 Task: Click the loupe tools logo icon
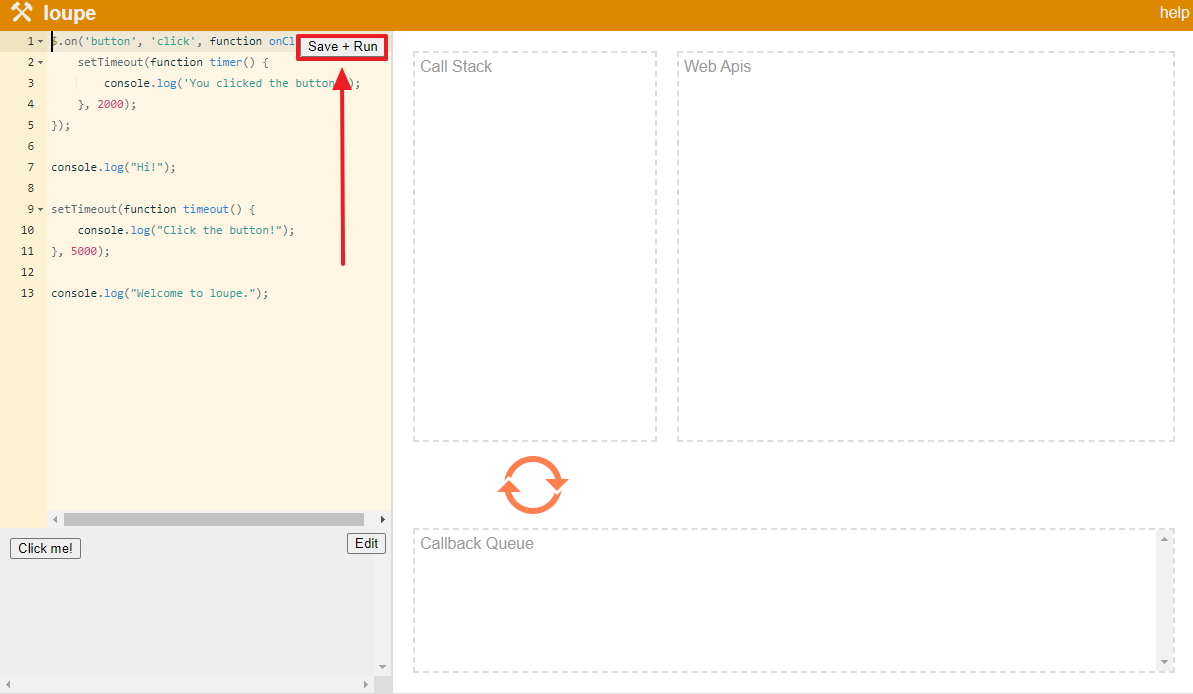point(21,13)
